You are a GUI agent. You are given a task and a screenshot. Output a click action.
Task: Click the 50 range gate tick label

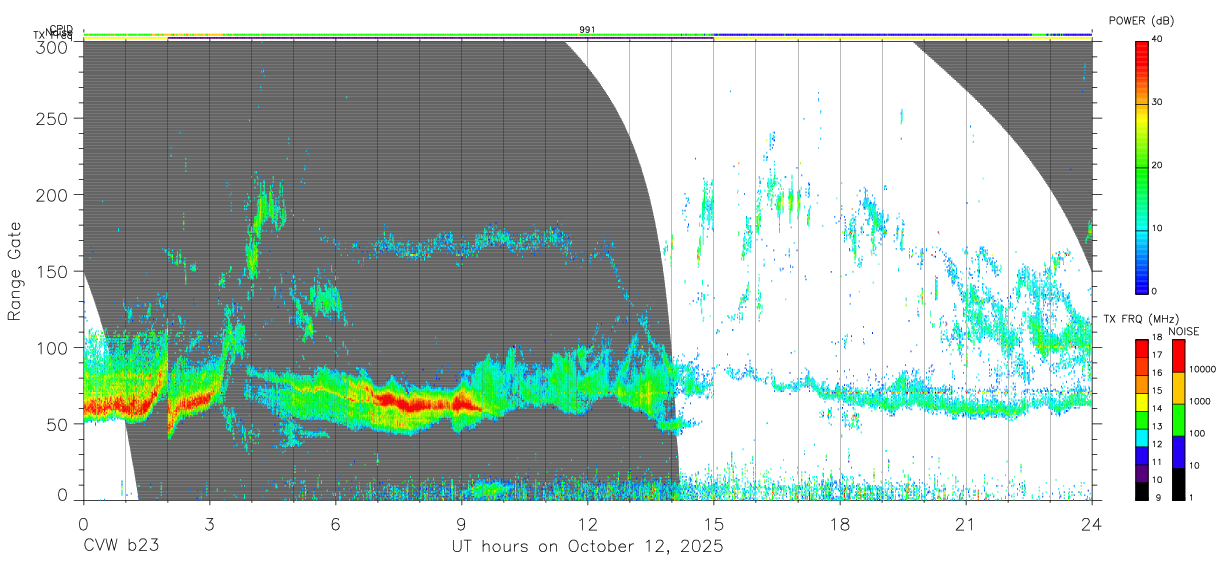(x=57, y=424)
